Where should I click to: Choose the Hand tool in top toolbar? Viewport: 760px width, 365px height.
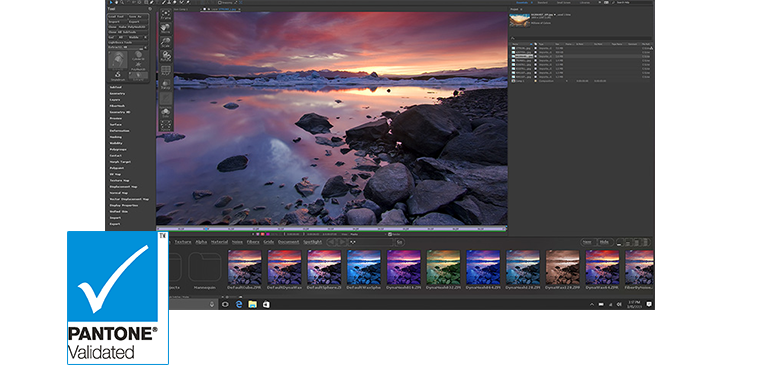coord(116,2)
